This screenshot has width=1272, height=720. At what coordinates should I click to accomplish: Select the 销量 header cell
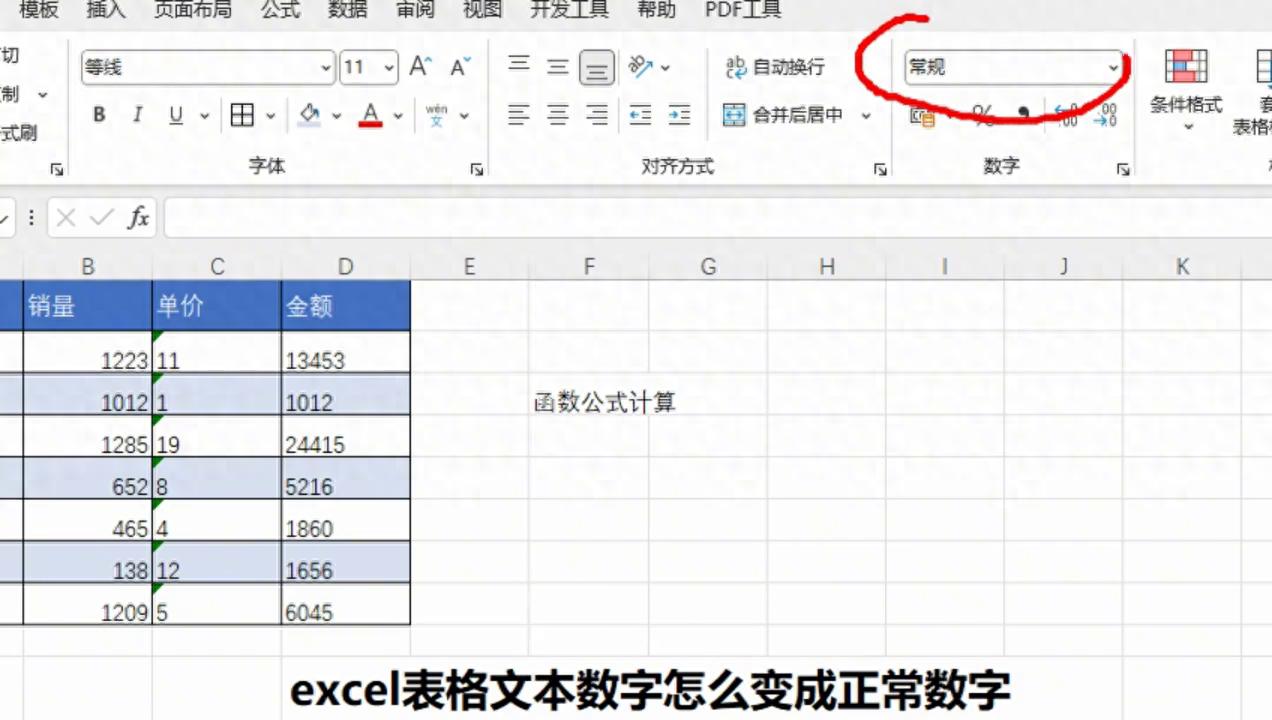click(x=88, y=306)
